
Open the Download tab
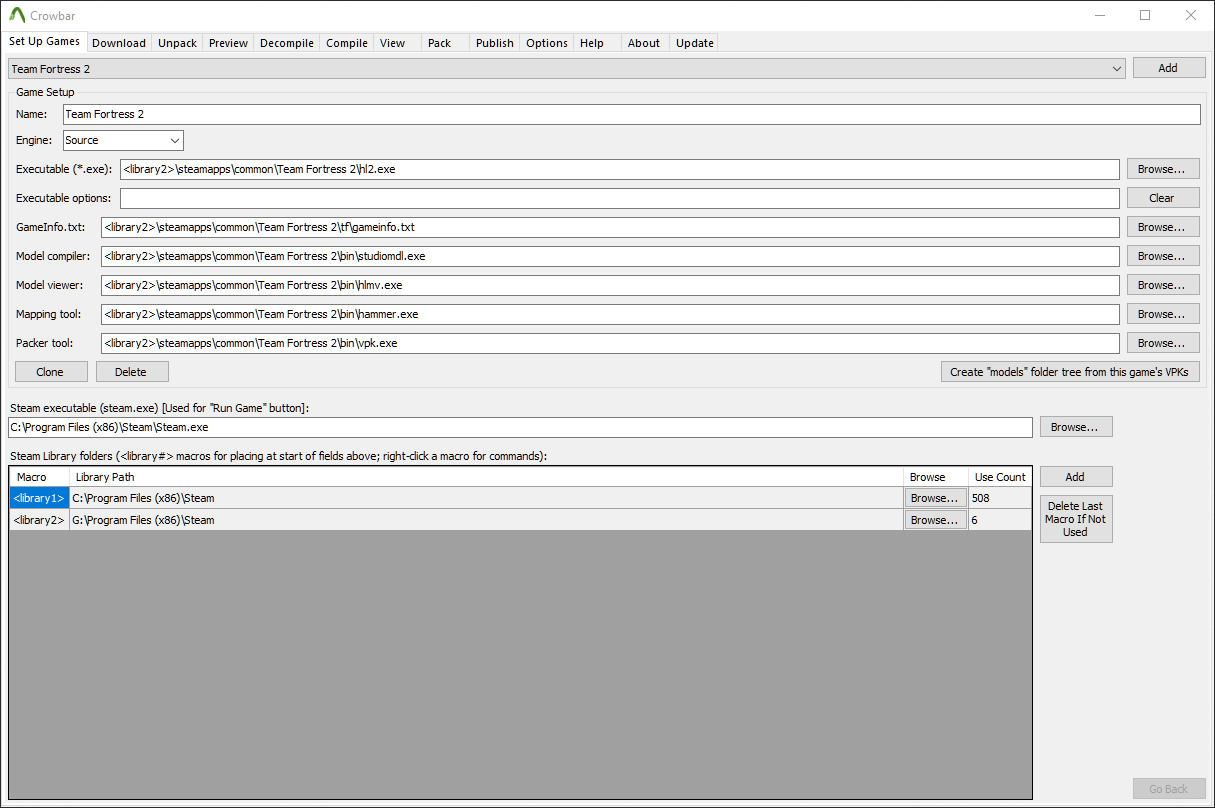pos(119,43)
